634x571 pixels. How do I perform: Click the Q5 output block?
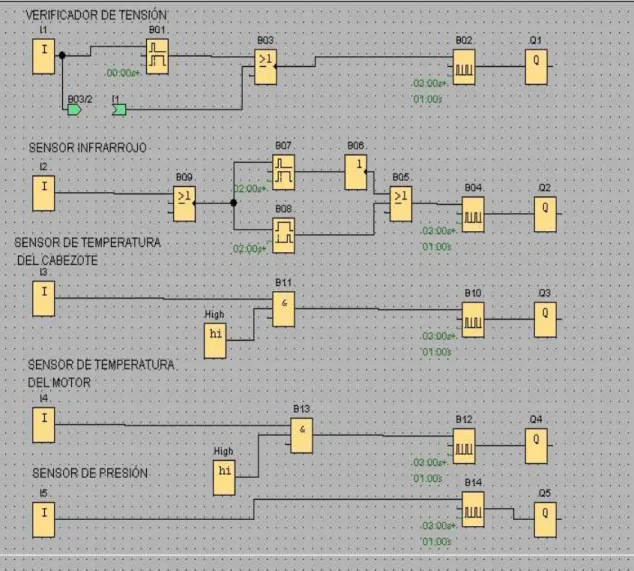pos(545,520)
